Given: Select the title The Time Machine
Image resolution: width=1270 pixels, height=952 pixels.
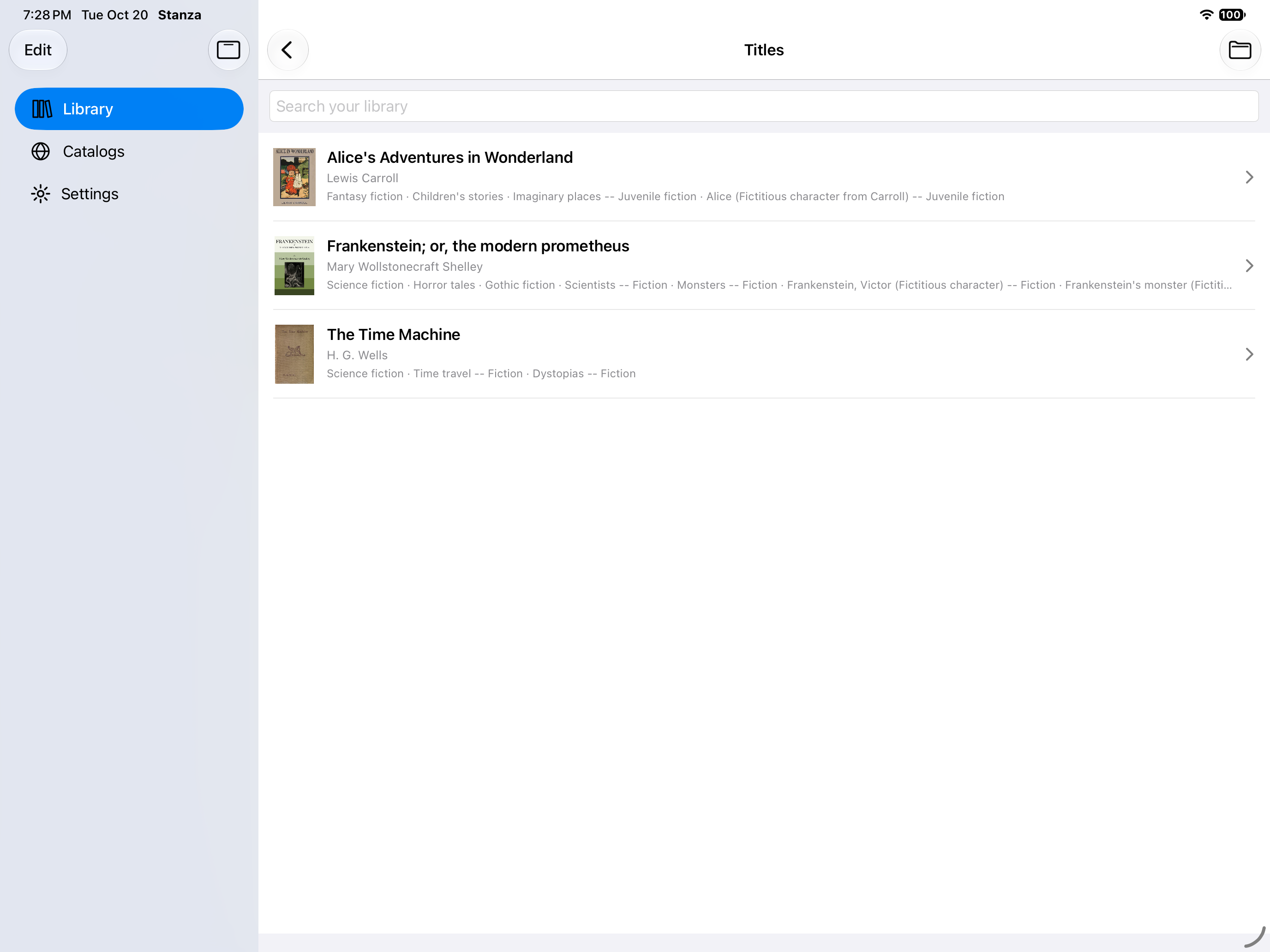Looking at the screenshot, I should [393, 334].
